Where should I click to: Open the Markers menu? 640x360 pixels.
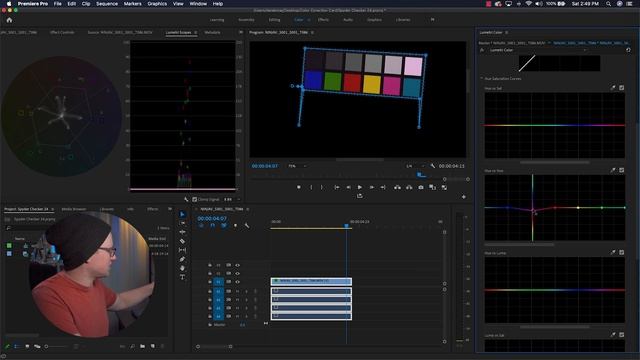[x=132, y=4]
